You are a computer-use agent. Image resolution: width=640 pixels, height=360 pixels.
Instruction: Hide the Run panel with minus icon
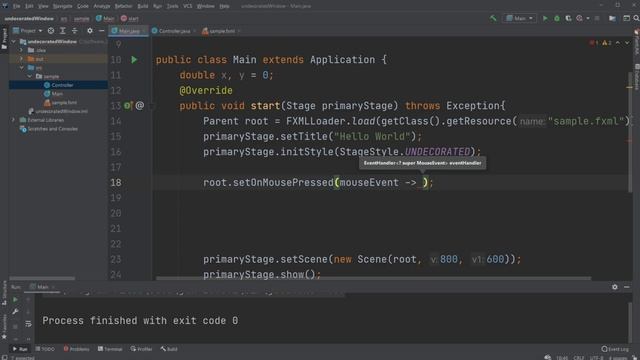tap(627, 287)
